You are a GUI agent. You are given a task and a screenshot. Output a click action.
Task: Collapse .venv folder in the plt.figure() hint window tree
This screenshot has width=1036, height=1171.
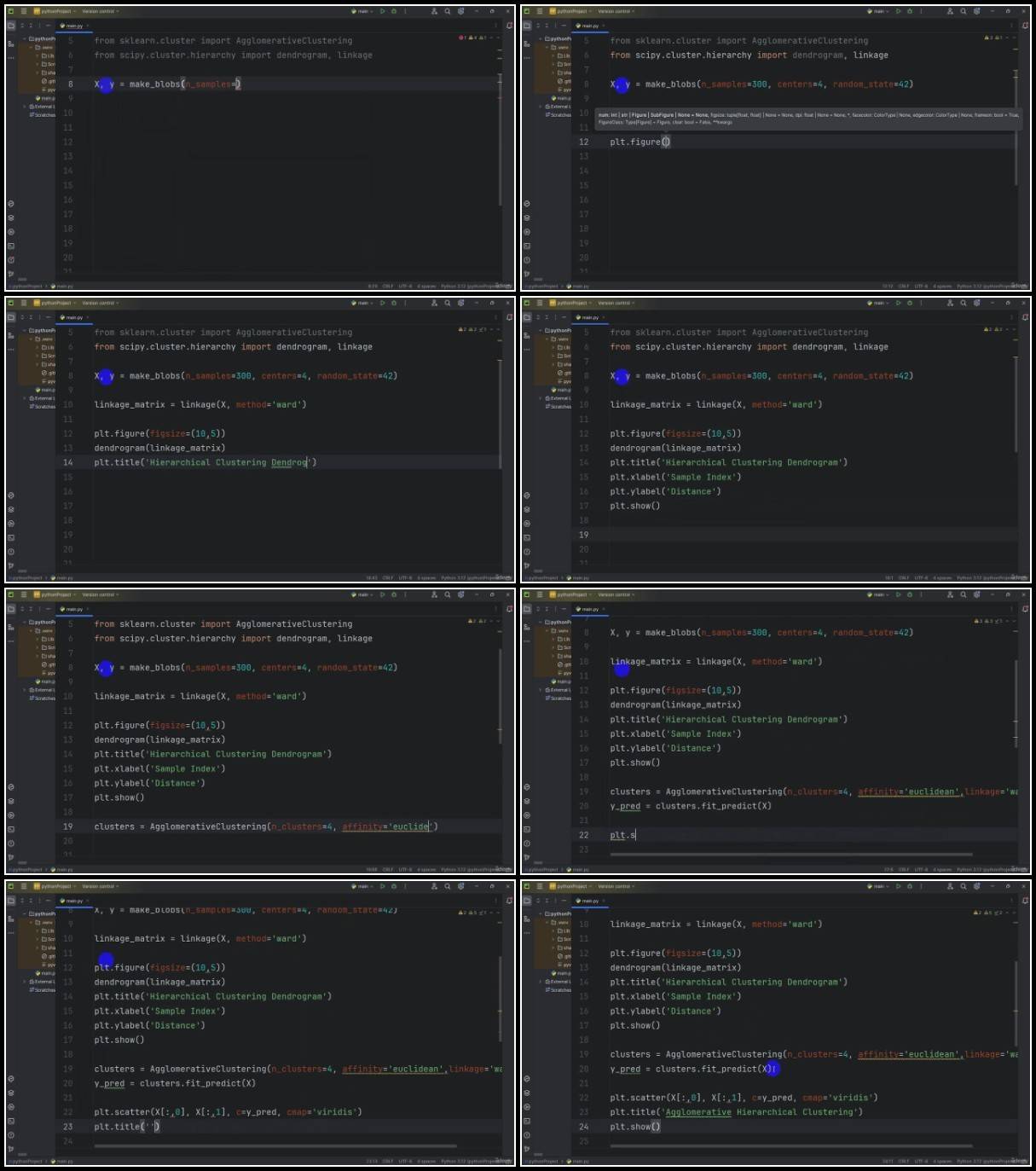[547, 48]
